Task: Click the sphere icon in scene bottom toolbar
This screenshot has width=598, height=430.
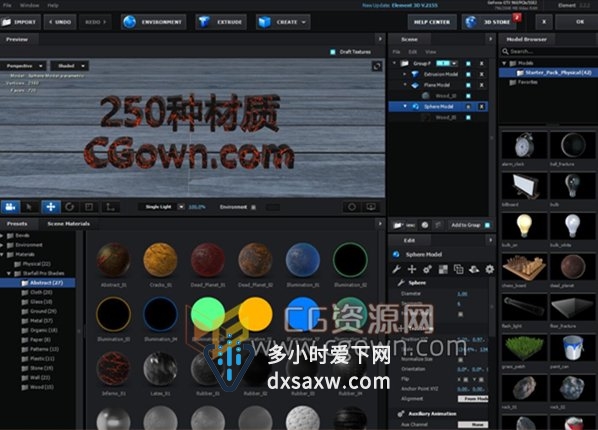Action: coord(425,225)
